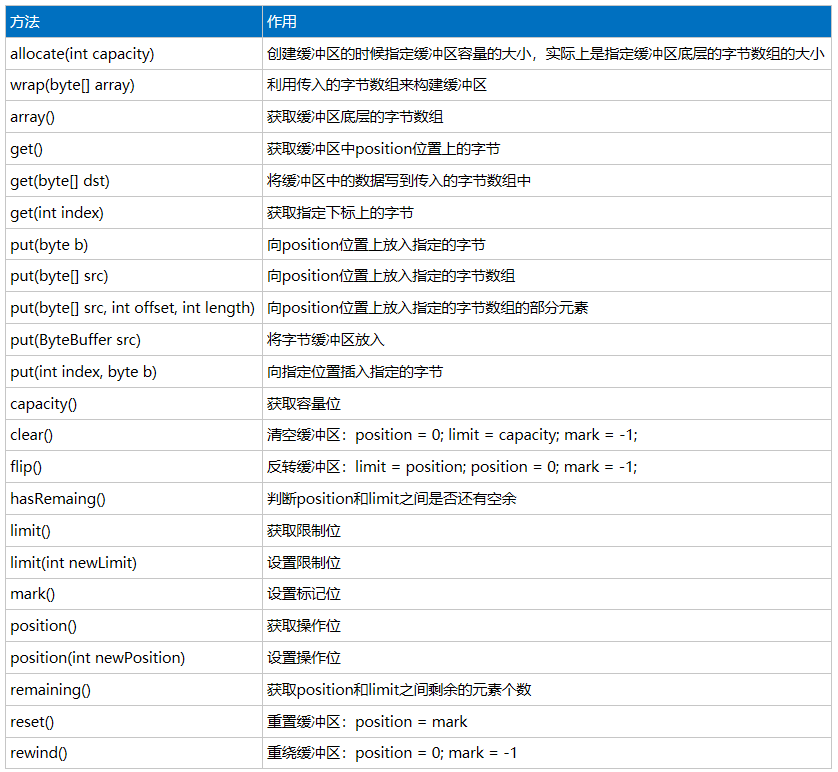Click the description ending 部分元素

428,308
